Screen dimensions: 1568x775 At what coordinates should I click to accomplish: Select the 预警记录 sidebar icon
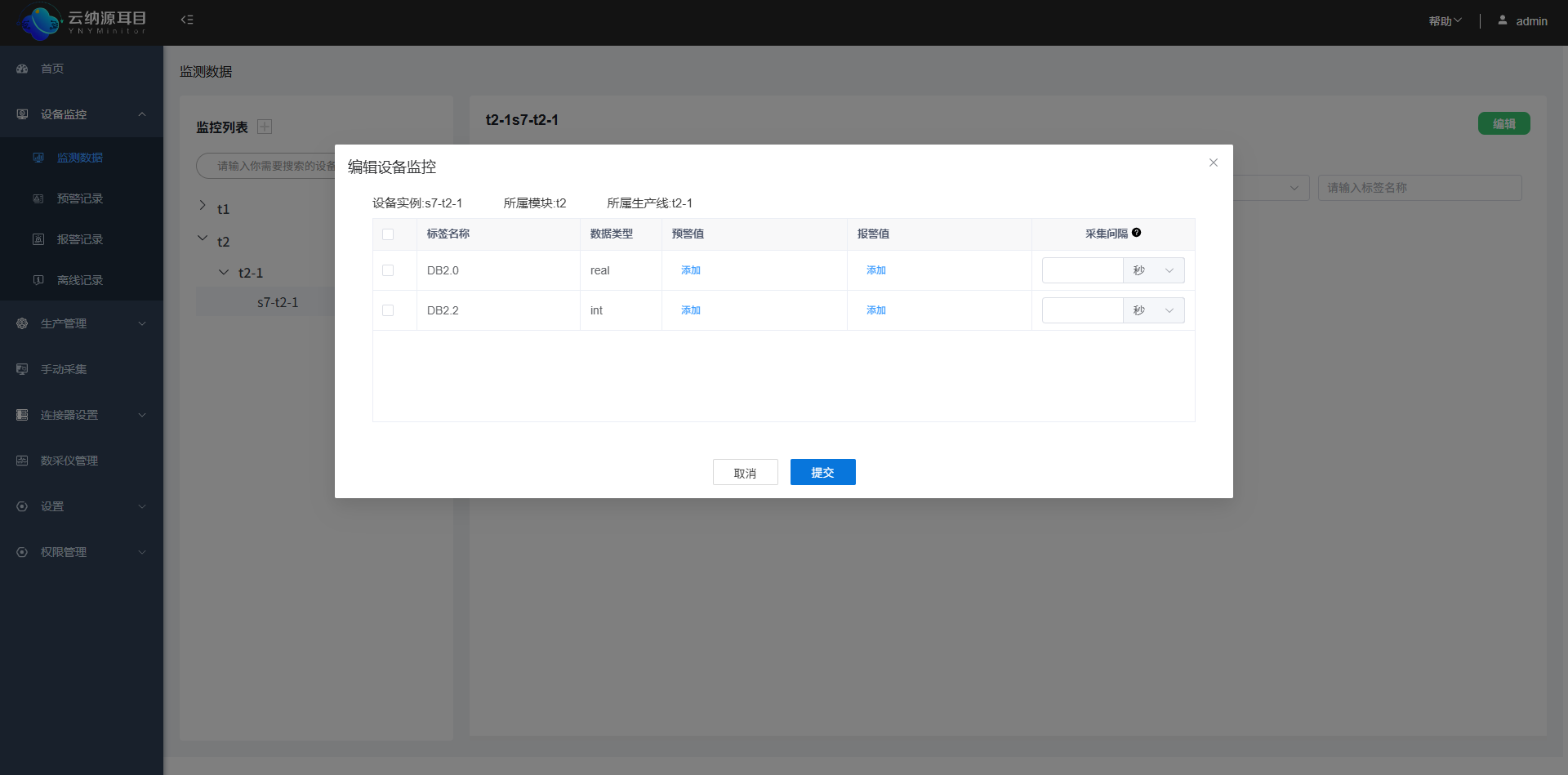coord(38,198)
